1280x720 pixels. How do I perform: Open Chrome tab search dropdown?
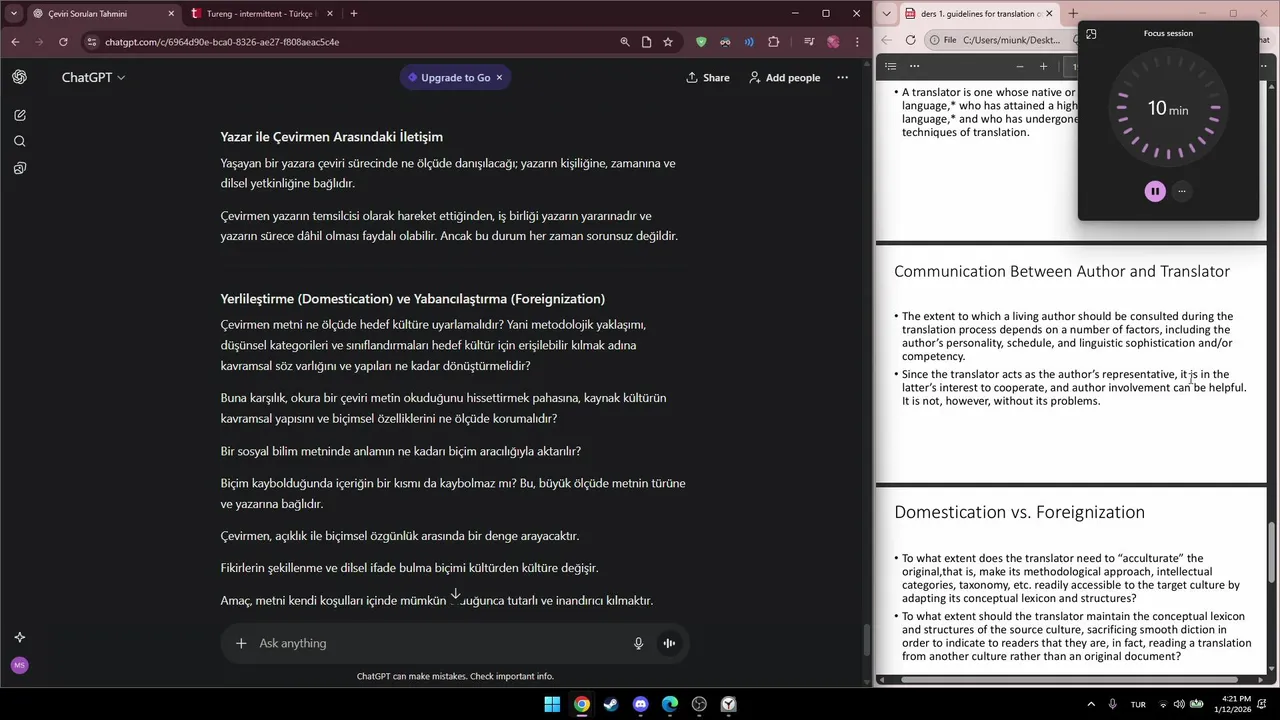13,13
